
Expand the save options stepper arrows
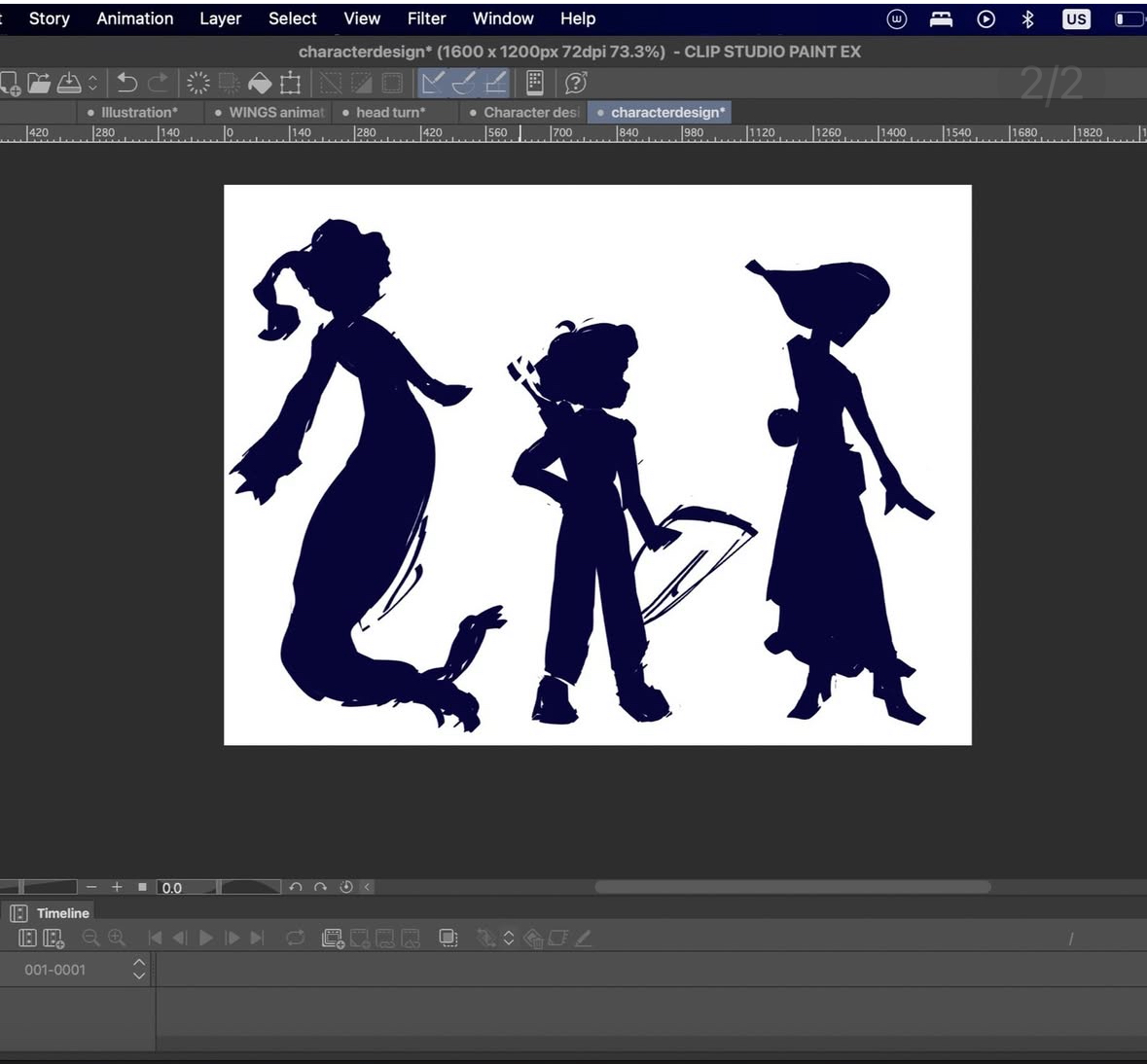point(92,84)
